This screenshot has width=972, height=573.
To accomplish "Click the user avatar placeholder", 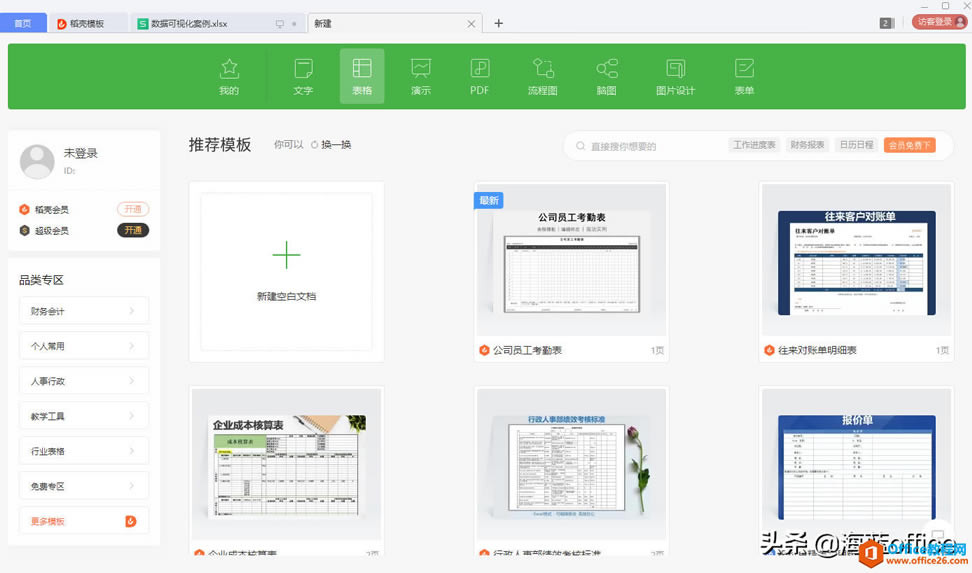I will click(x=37, y=161).
